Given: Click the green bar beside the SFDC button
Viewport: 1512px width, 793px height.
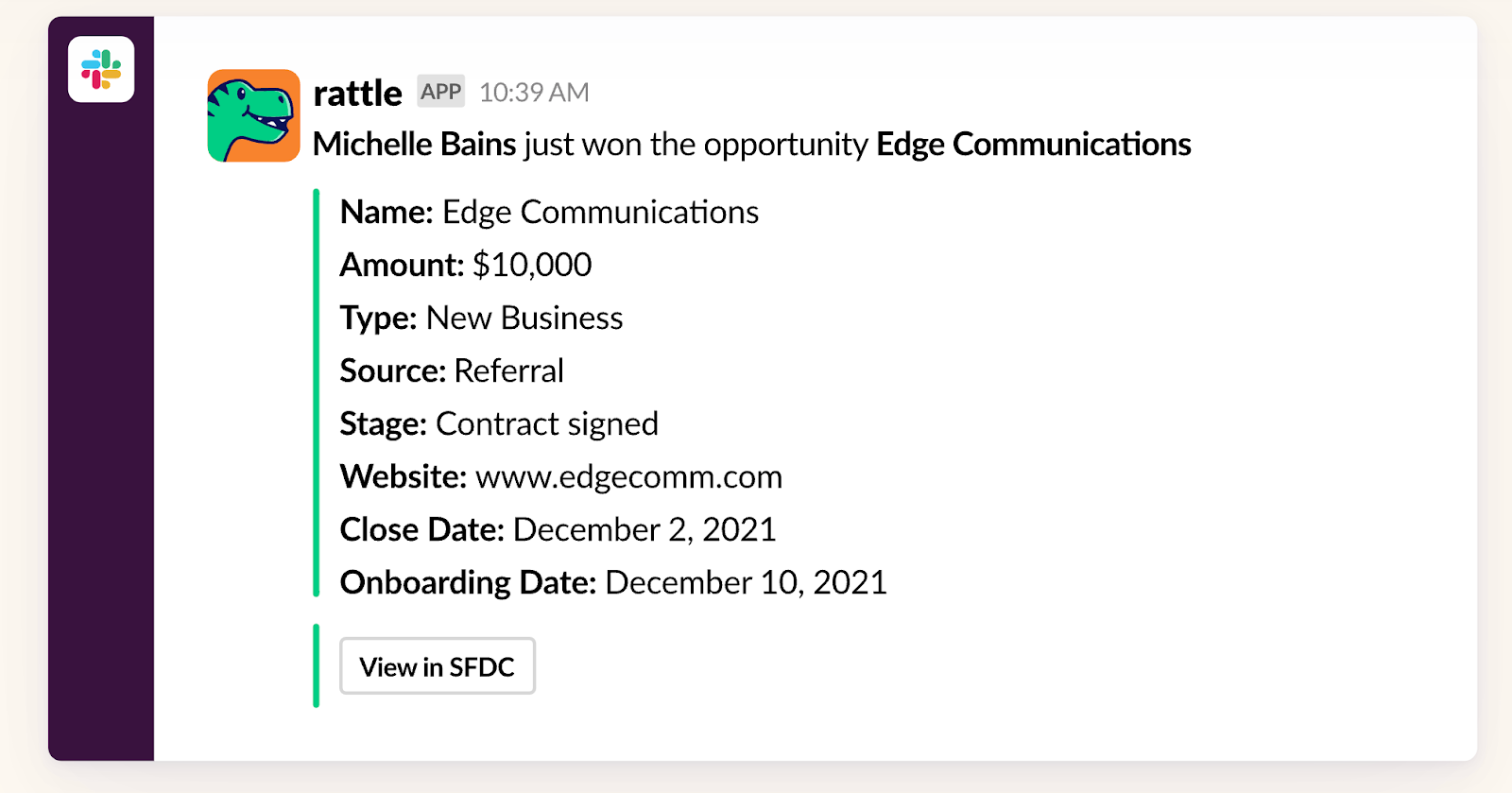Looking at the screenshot, I should click(x=317, y=665).
